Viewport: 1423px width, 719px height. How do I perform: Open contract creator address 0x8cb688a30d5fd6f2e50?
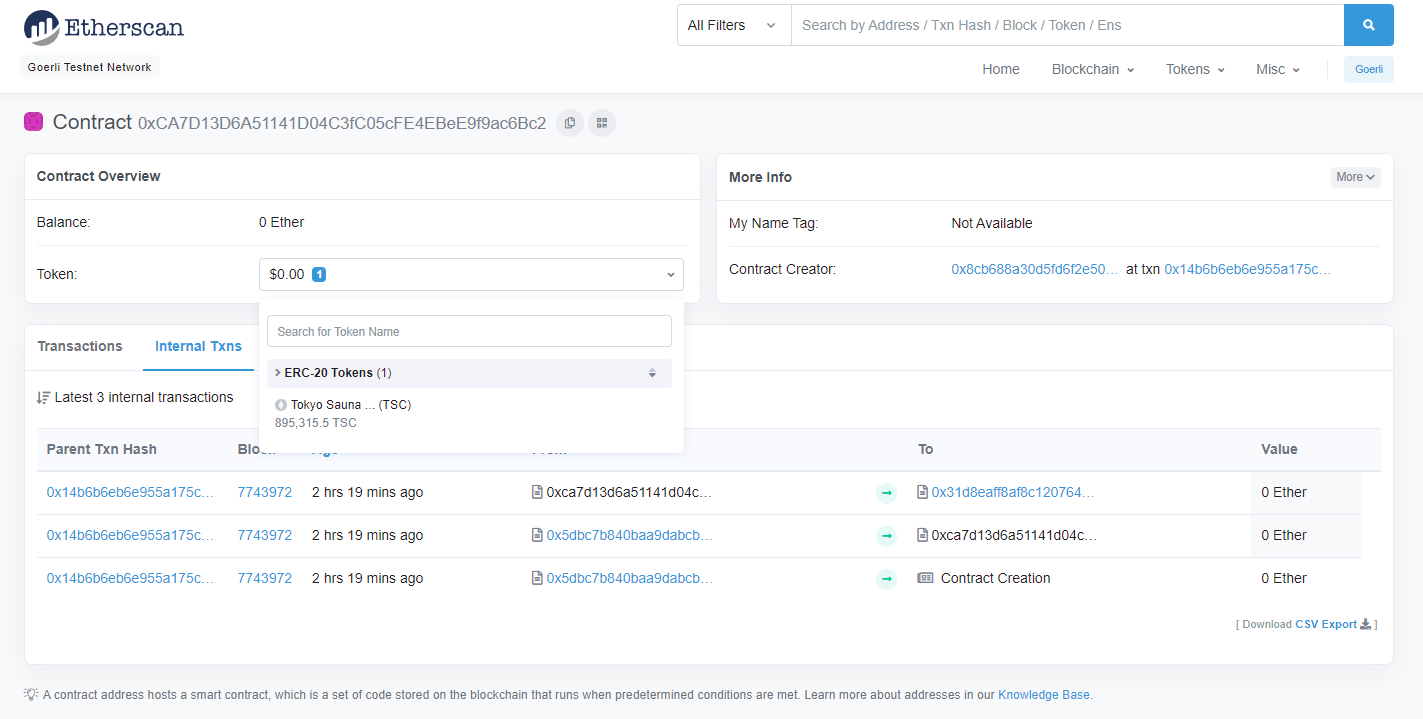(1035, 269)
